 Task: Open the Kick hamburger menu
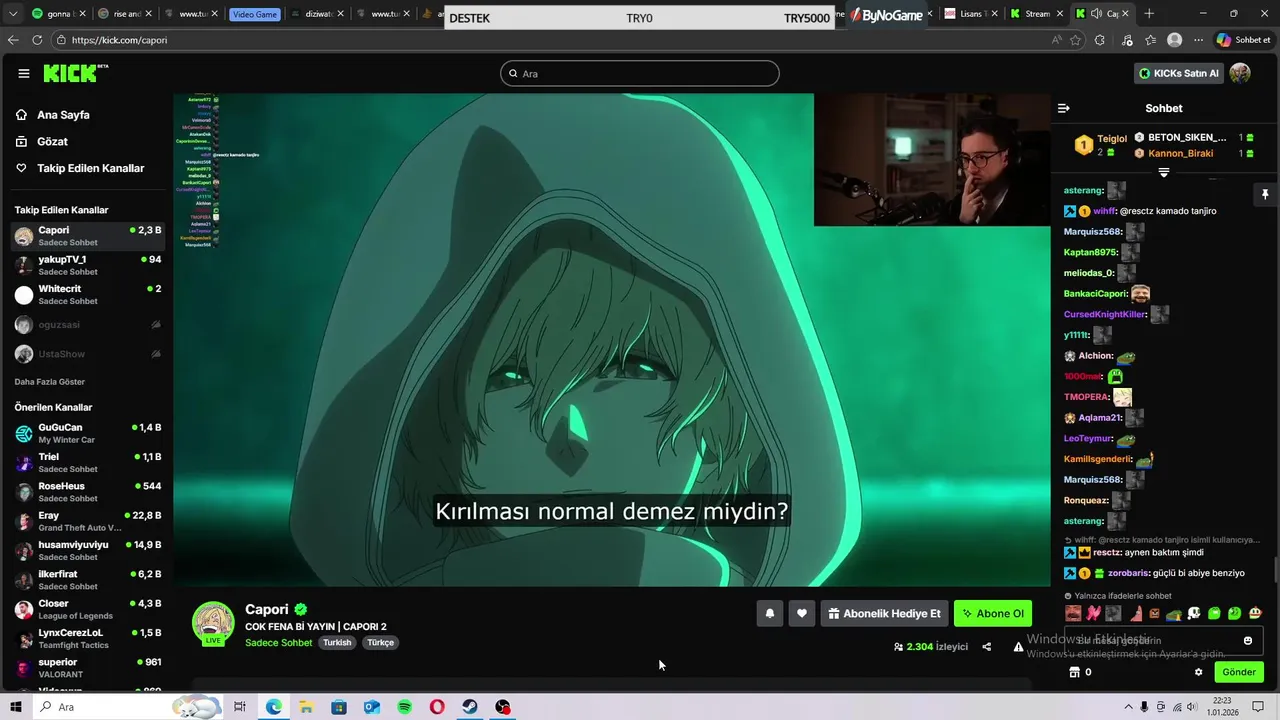click(x=24, y=73)
